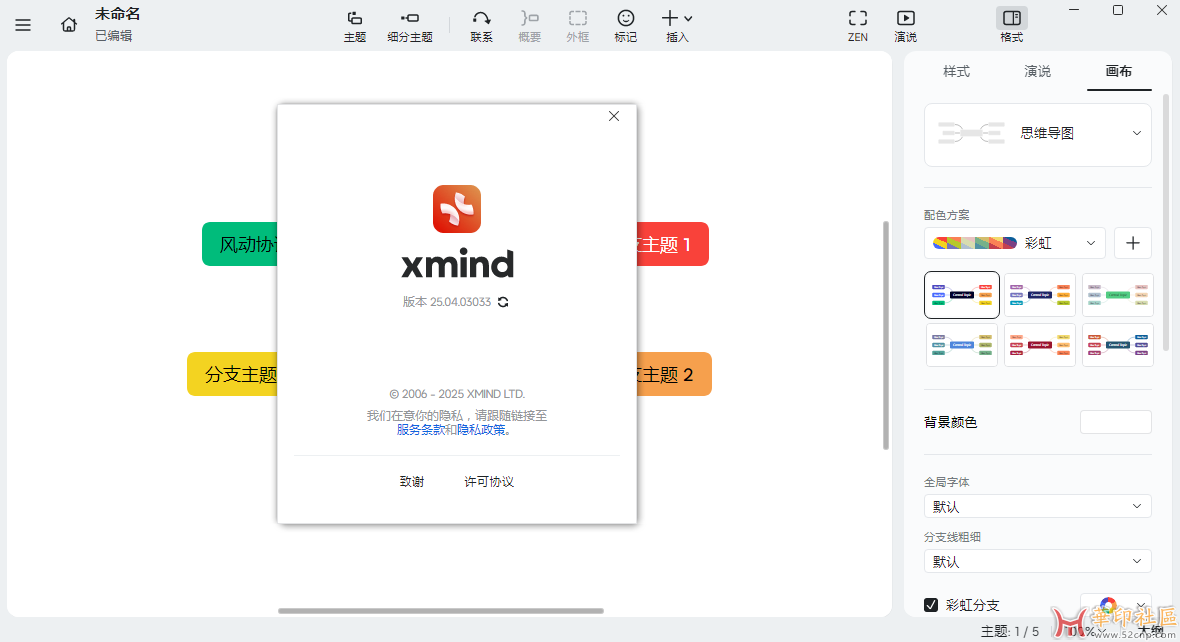Select the navy-center theme in top row
This screenshot has height=642, width=1180.
1039,295
